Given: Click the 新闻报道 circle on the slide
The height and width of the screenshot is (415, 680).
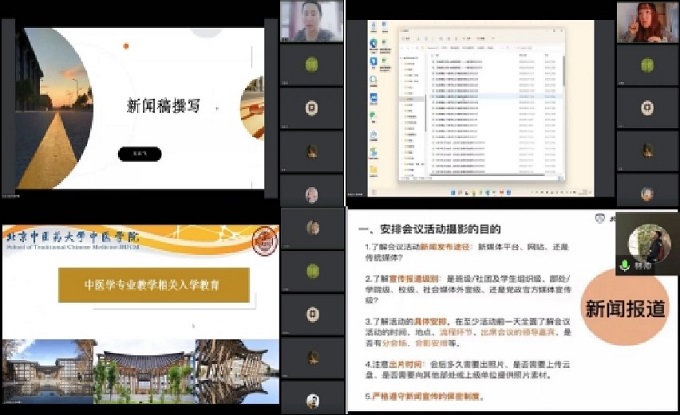Looking at the screenshot, I should tap(624, 309).
